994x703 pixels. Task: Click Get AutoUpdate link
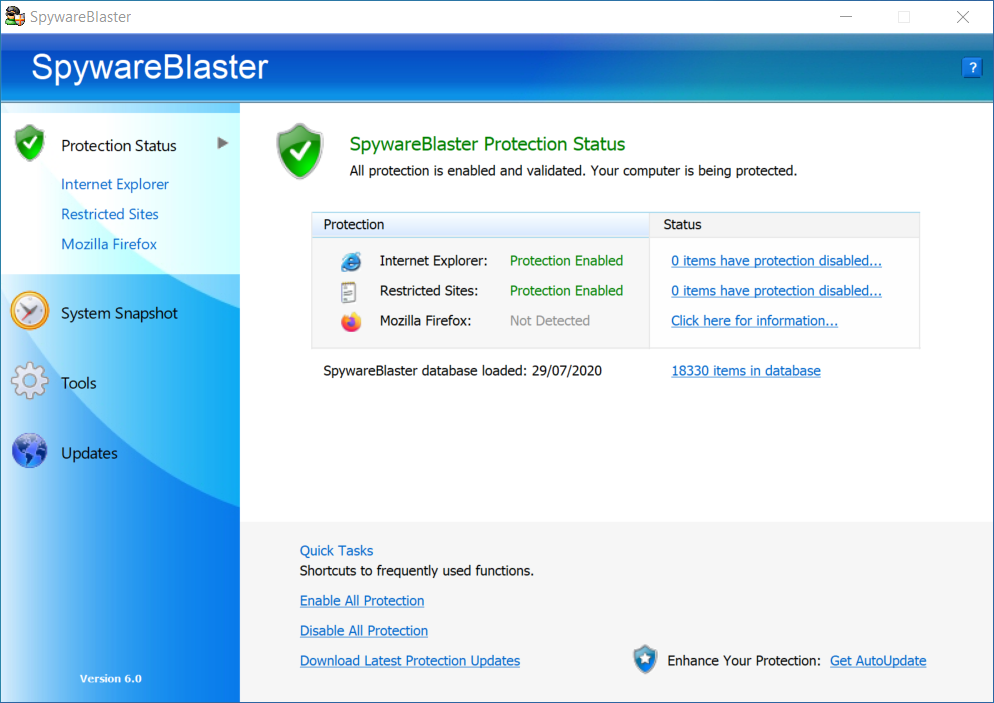tap(878, 661)
